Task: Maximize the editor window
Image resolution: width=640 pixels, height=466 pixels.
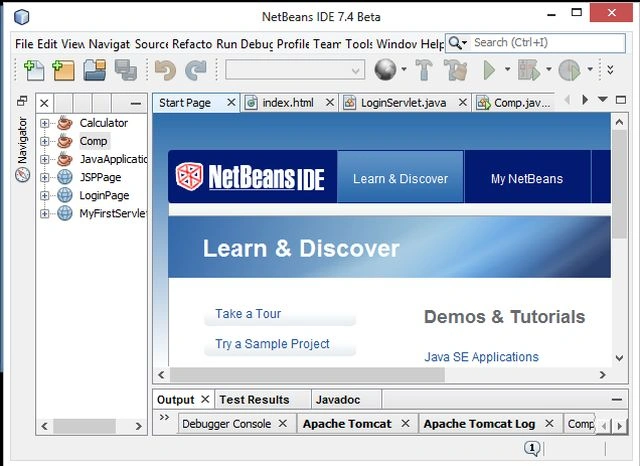Action: pos(621,100)
